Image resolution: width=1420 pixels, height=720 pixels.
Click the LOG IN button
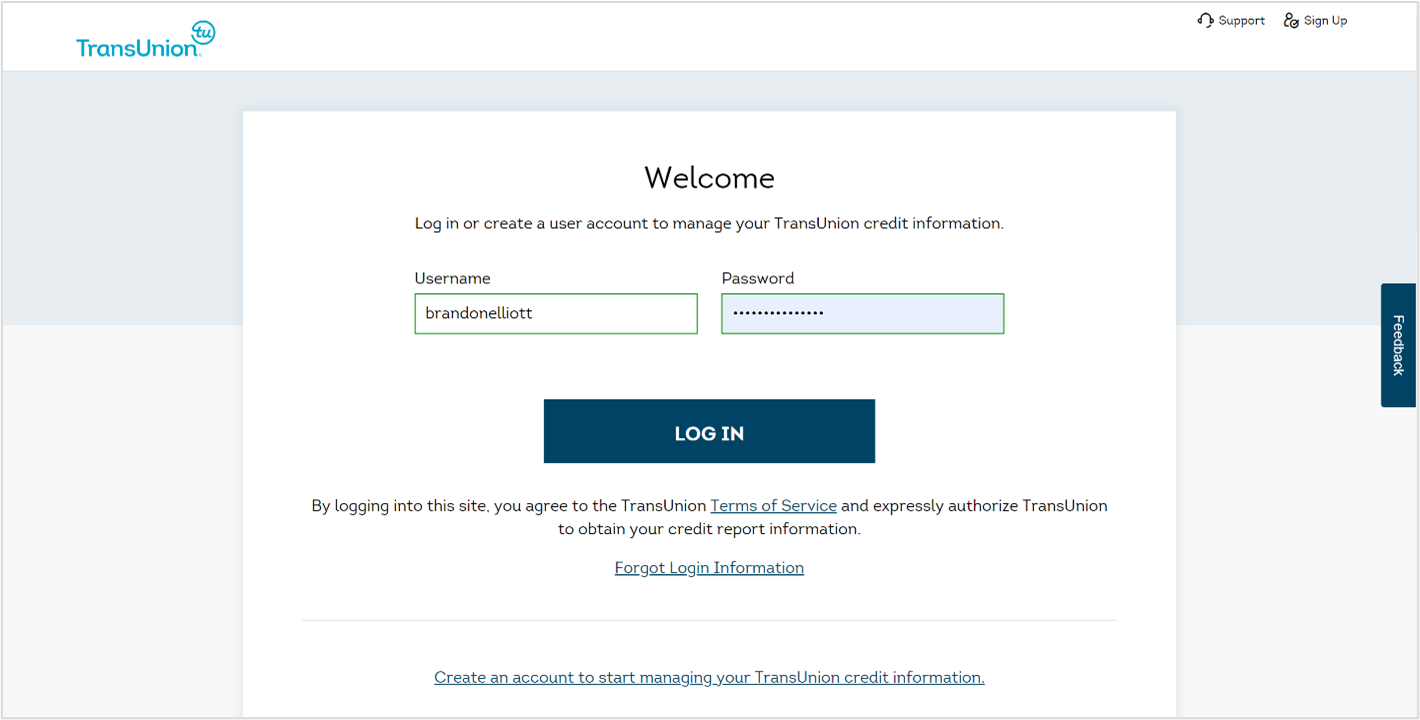(709, 431)
